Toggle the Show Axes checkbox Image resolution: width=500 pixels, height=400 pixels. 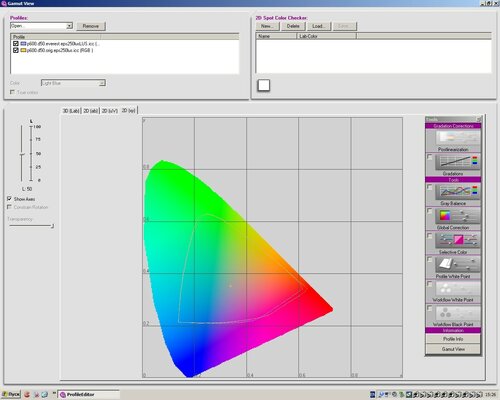(9, 199)
